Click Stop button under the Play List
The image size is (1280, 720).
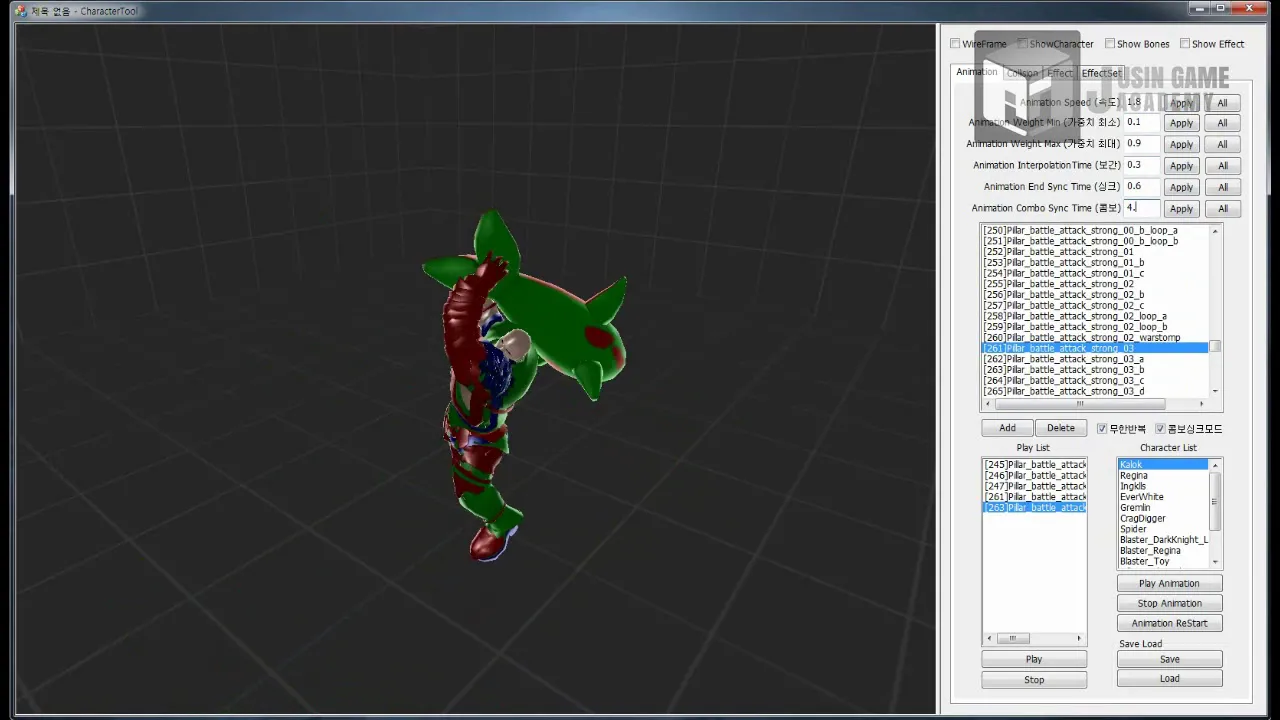click(1034, 680)
